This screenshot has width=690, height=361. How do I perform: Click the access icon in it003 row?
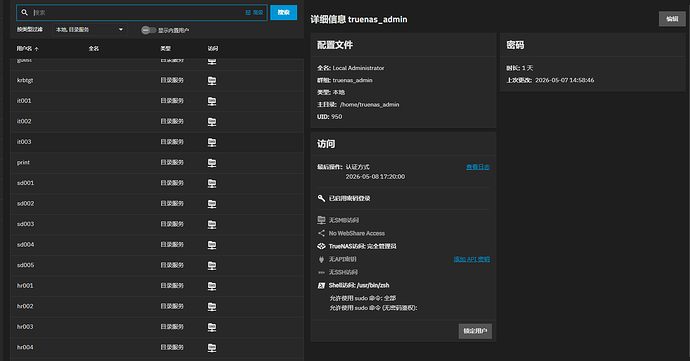(x=212, y=142)
